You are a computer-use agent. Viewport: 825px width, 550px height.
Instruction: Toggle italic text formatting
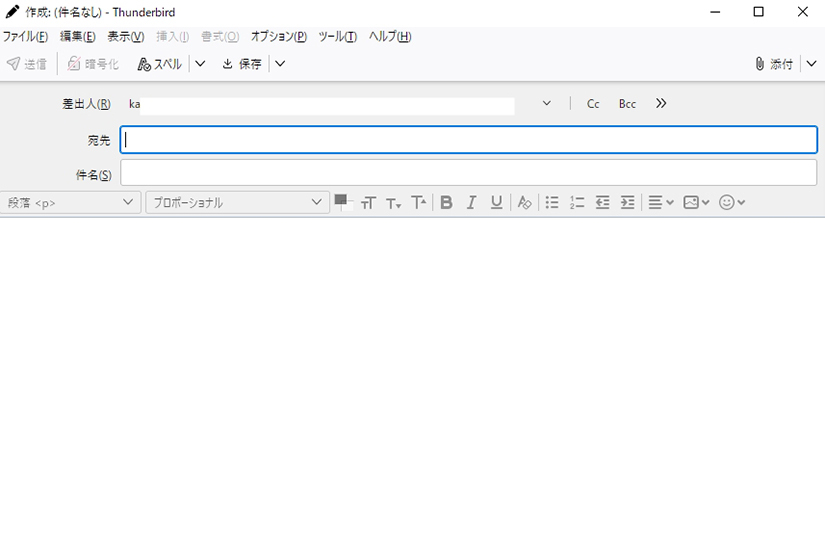(x=471, y=202)
